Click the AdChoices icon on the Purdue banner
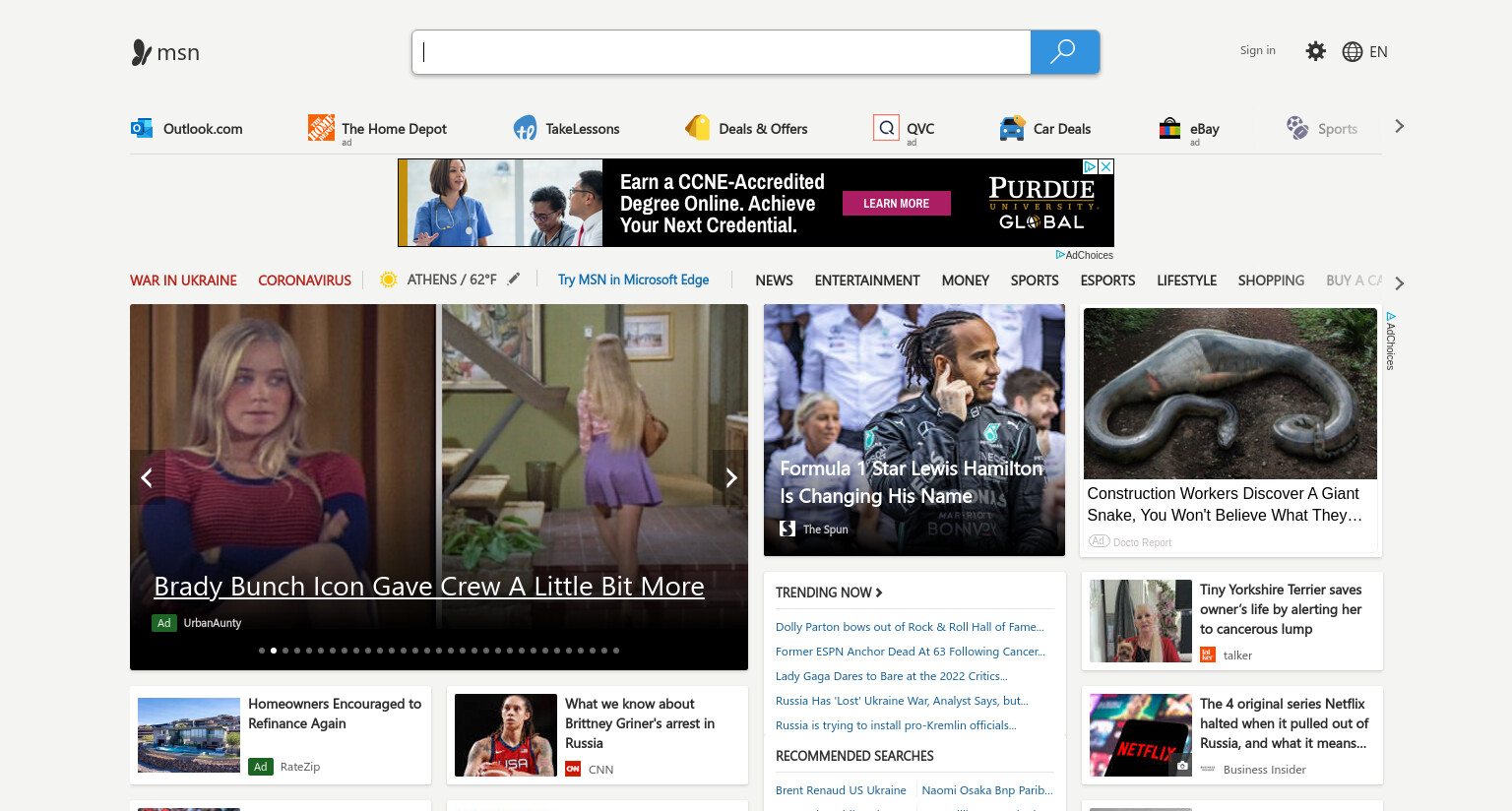This screenshot has height=811, width=1512. pos(1091,166)
